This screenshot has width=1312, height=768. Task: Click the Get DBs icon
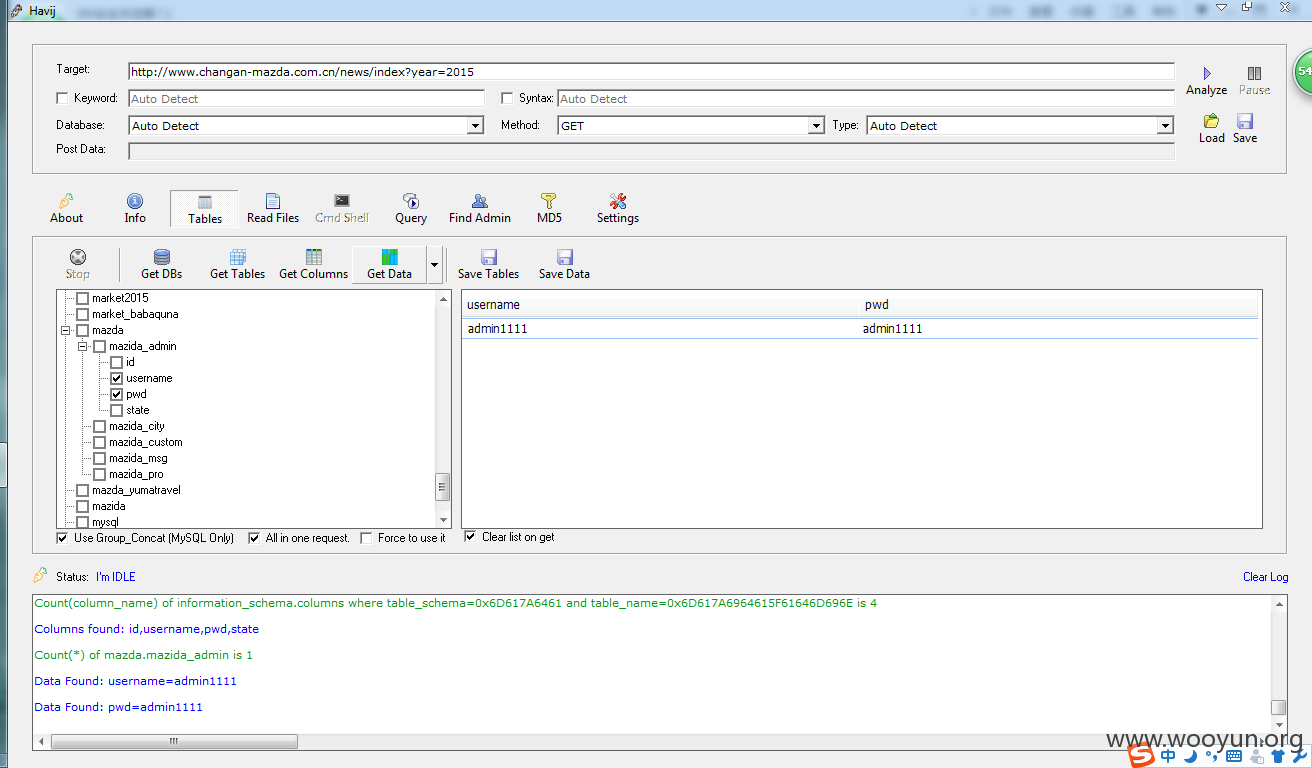click(x=161, y=257)
